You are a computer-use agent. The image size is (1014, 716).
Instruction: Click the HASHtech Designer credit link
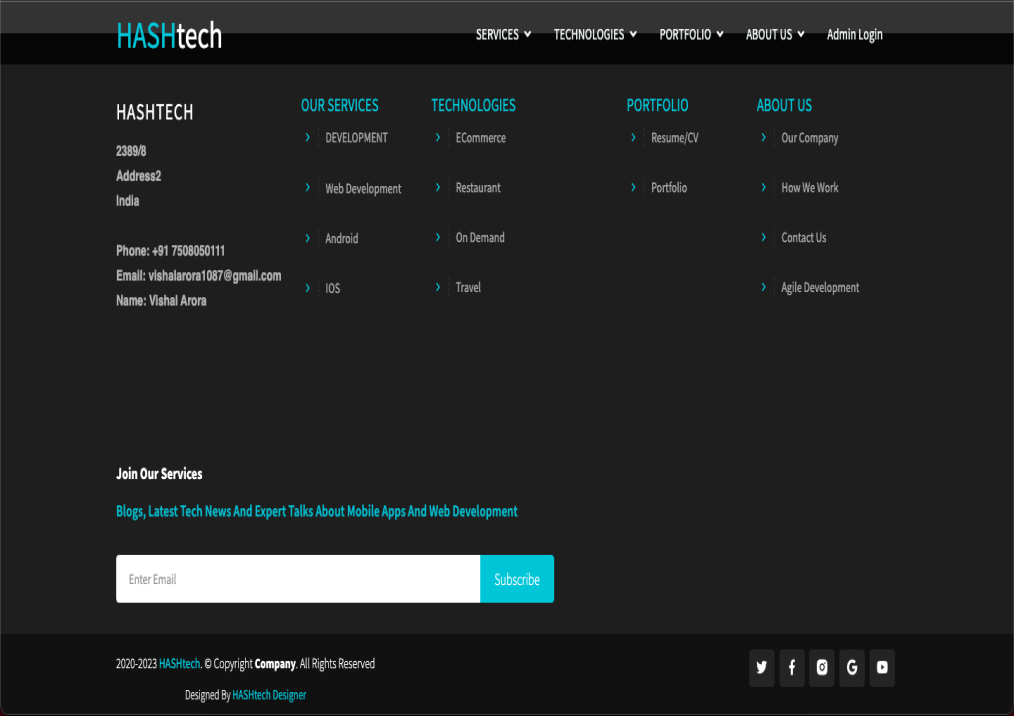[269, 695]
